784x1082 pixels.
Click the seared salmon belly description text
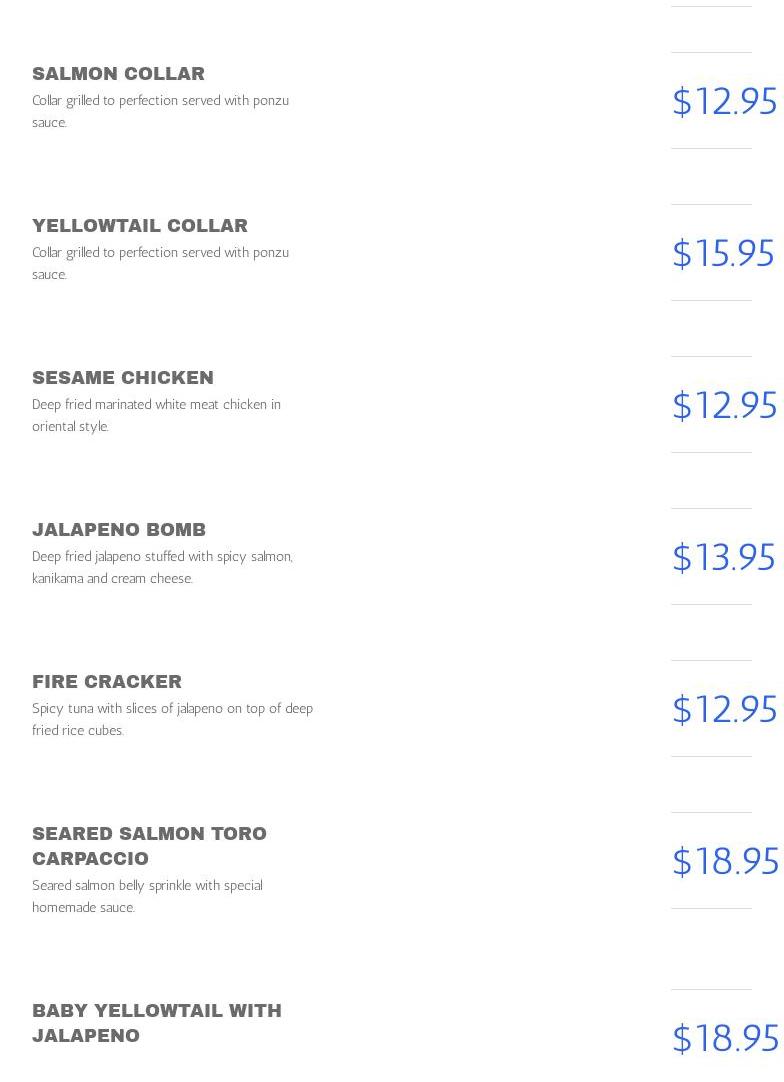147,896
